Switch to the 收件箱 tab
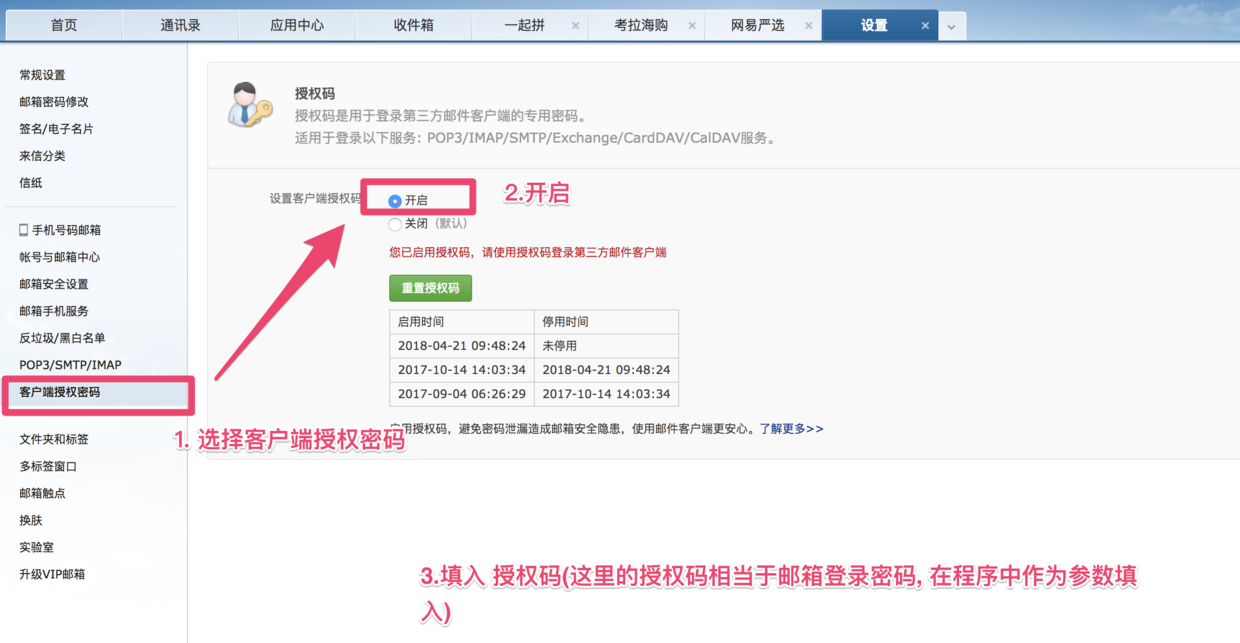Screen dimensions: 1240x643 [x=413, y=24]
